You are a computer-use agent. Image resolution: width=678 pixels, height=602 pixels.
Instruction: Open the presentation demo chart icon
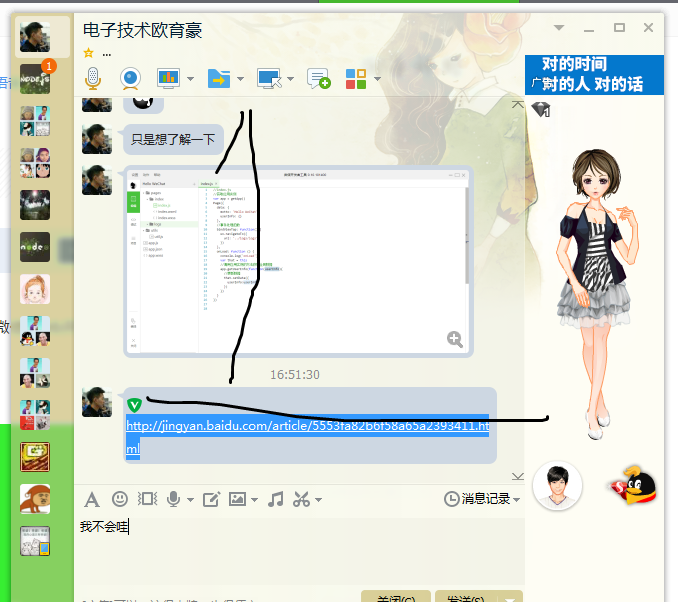[168, 78]
